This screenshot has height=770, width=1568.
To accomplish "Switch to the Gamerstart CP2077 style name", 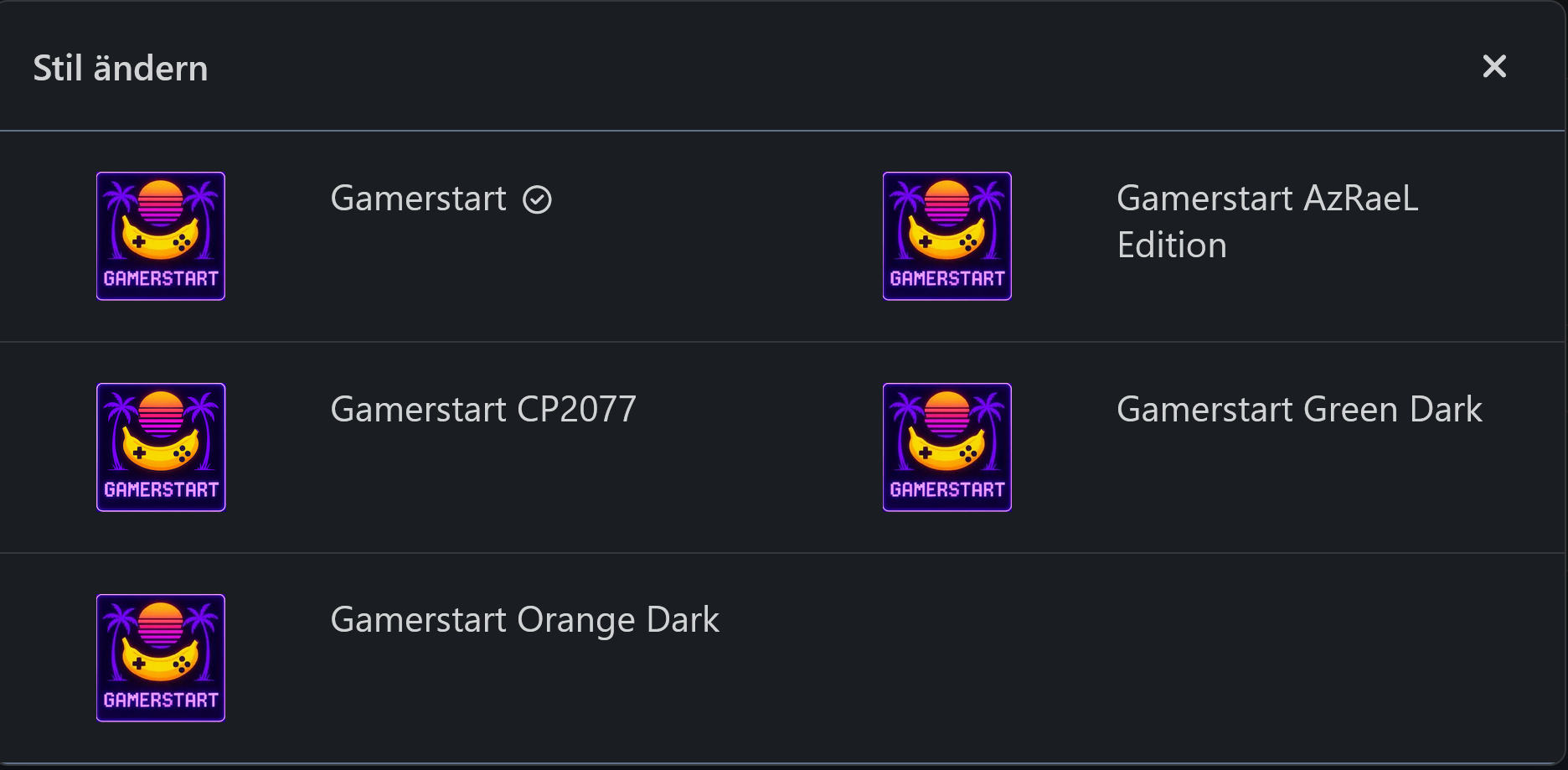I will click(483, 410).
